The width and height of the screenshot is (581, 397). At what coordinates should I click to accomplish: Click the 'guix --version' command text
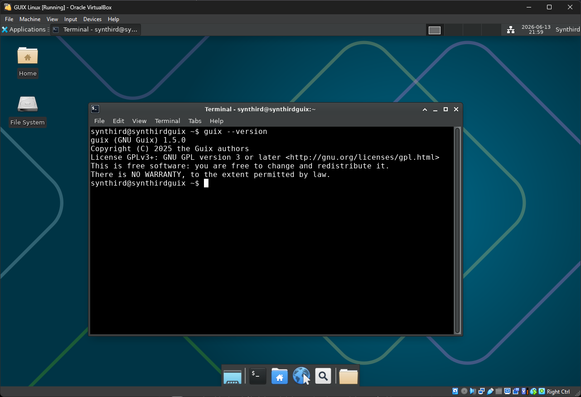pyautogui.click(x=235, y=132)
